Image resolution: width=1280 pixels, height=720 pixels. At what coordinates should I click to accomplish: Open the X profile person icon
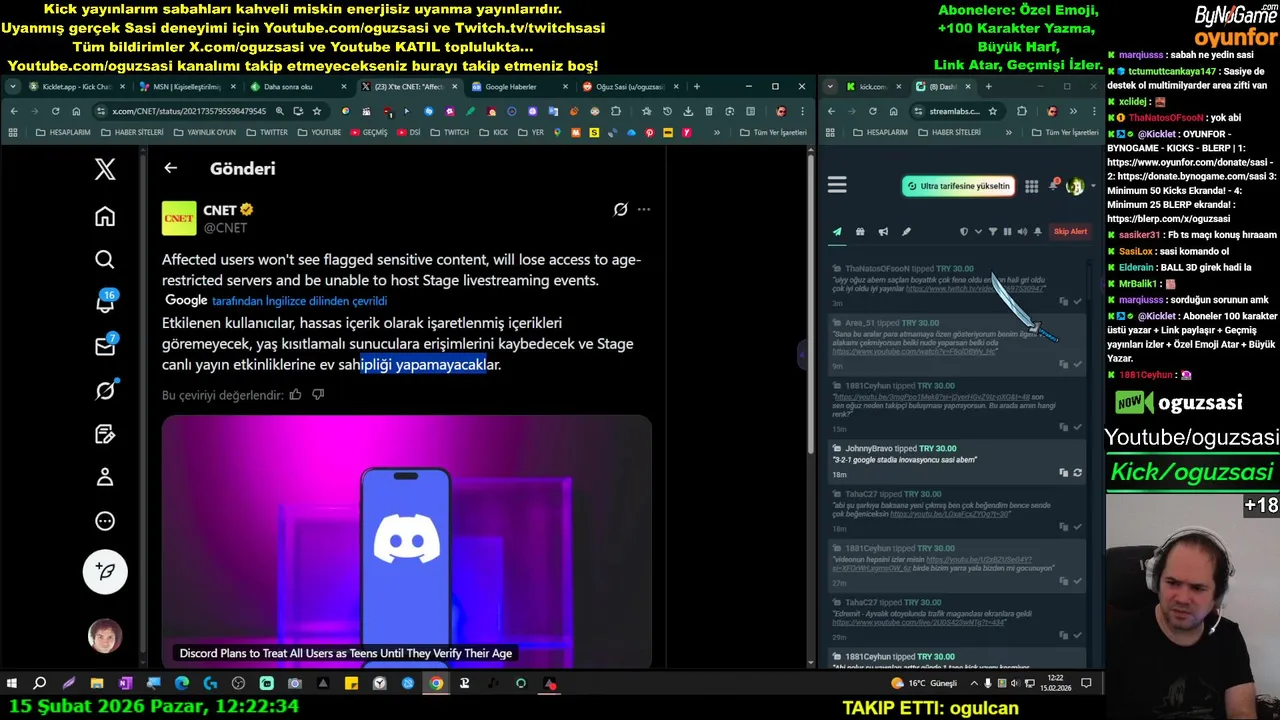[x=105, y=477]
